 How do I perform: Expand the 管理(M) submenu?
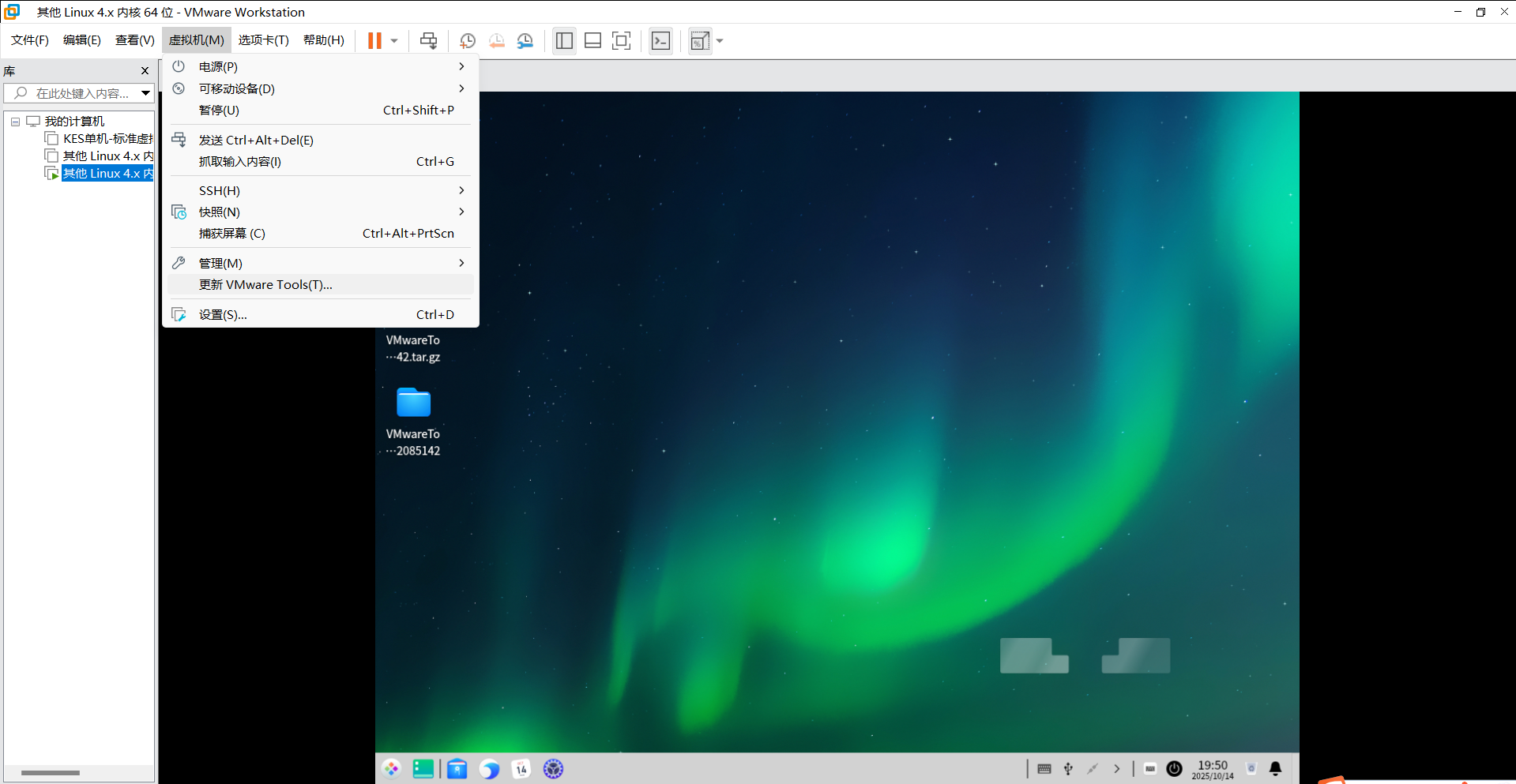(321, 263)
